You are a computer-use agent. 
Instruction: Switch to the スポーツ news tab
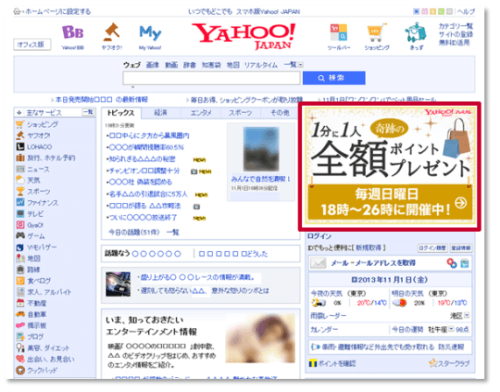pos(240,113)
